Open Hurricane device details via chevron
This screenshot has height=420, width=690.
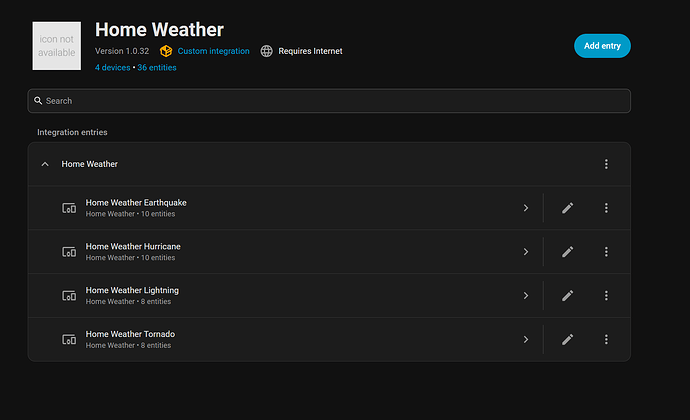(x=526, y=252)
